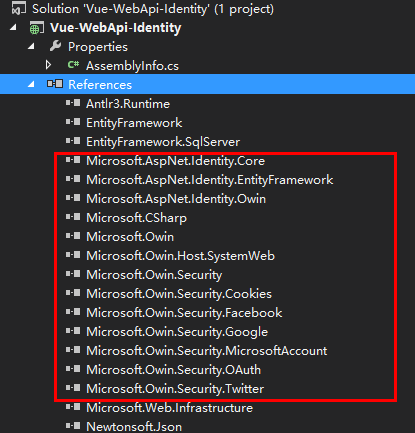Image resolution: width=415 pixels, height=433 pixels.
Task: Click the Properties wrench icon
Action: point(55,46)
